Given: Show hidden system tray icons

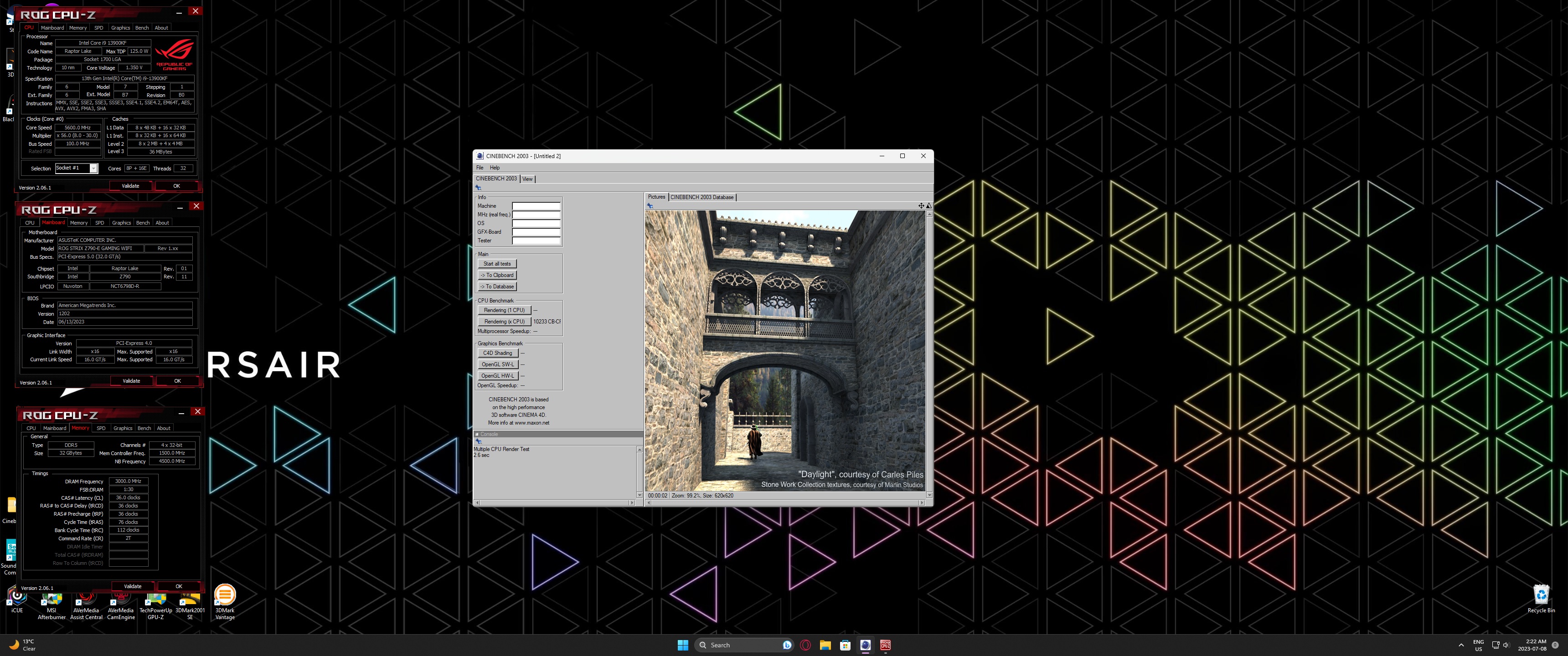Looking at the screenshot, I should point(1461,645).
